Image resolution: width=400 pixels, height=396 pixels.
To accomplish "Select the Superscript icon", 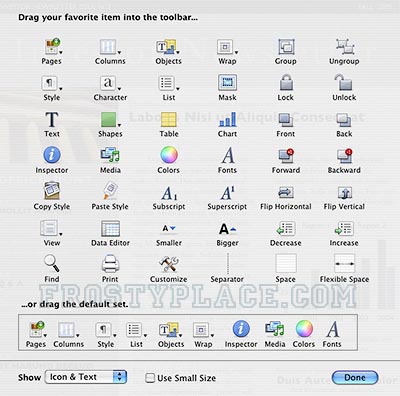I will pyautogui.click(x=228, y=192).
